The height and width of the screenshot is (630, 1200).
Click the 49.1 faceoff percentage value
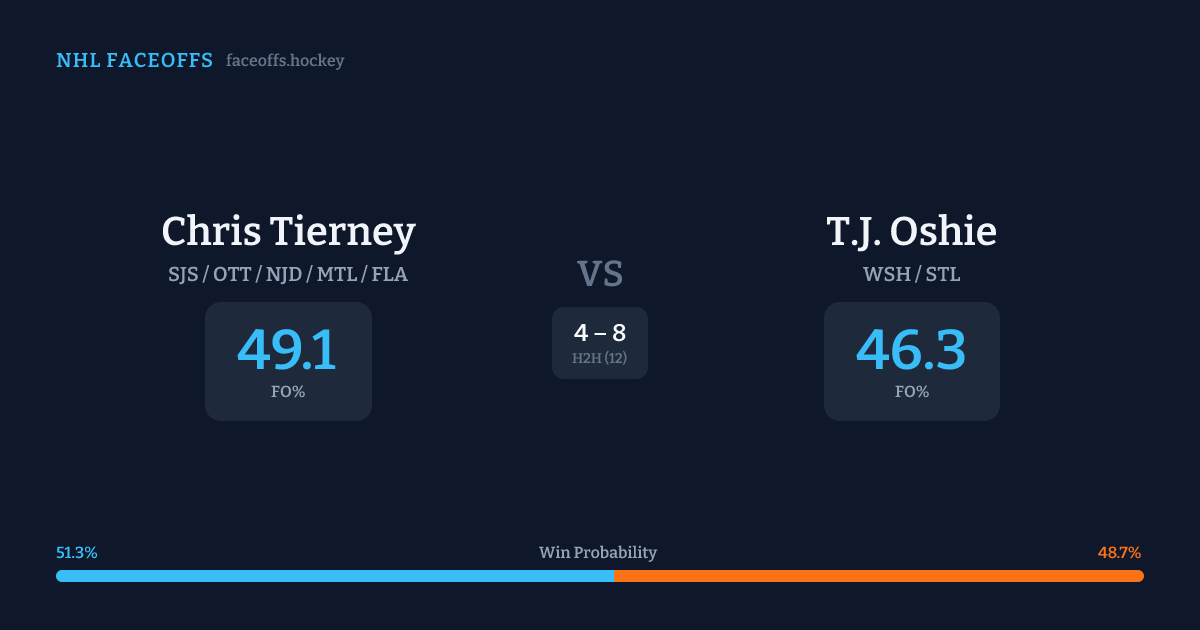pyautogui.click(x=288, y=349)
